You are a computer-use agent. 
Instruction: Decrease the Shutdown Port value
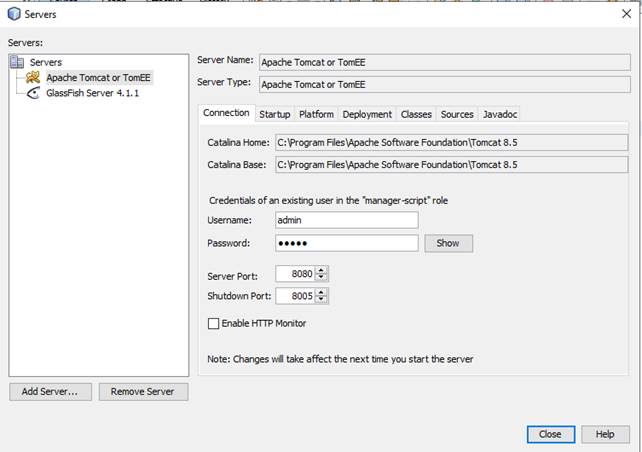pos(321,299)
